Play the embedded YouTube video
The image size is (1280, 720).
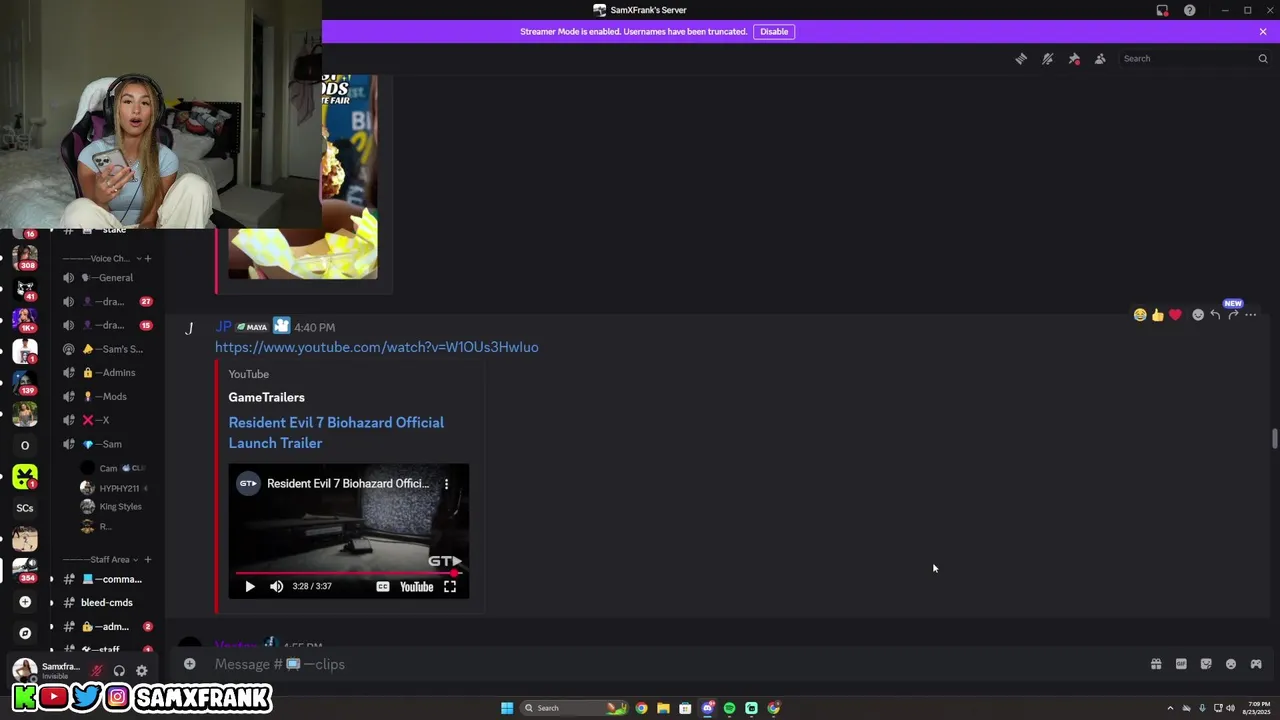click(x=250, y=587)
